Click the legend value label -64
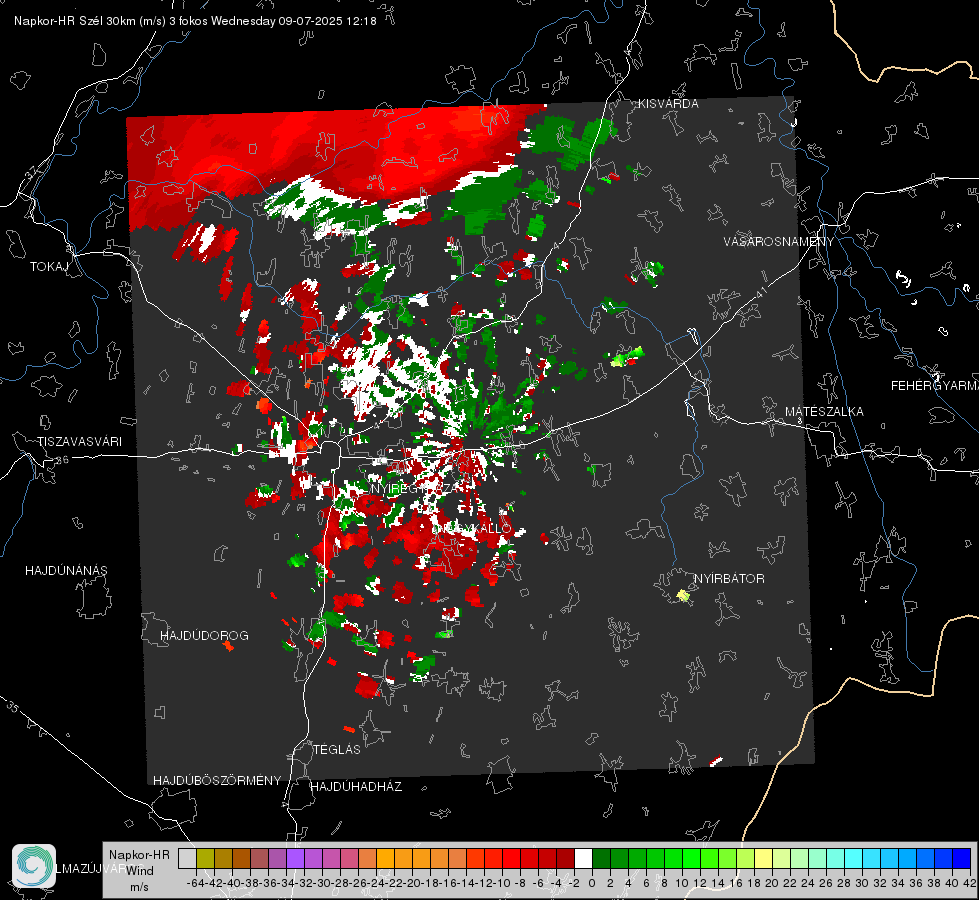Screen dimensions: 979x900 (196, 883)
